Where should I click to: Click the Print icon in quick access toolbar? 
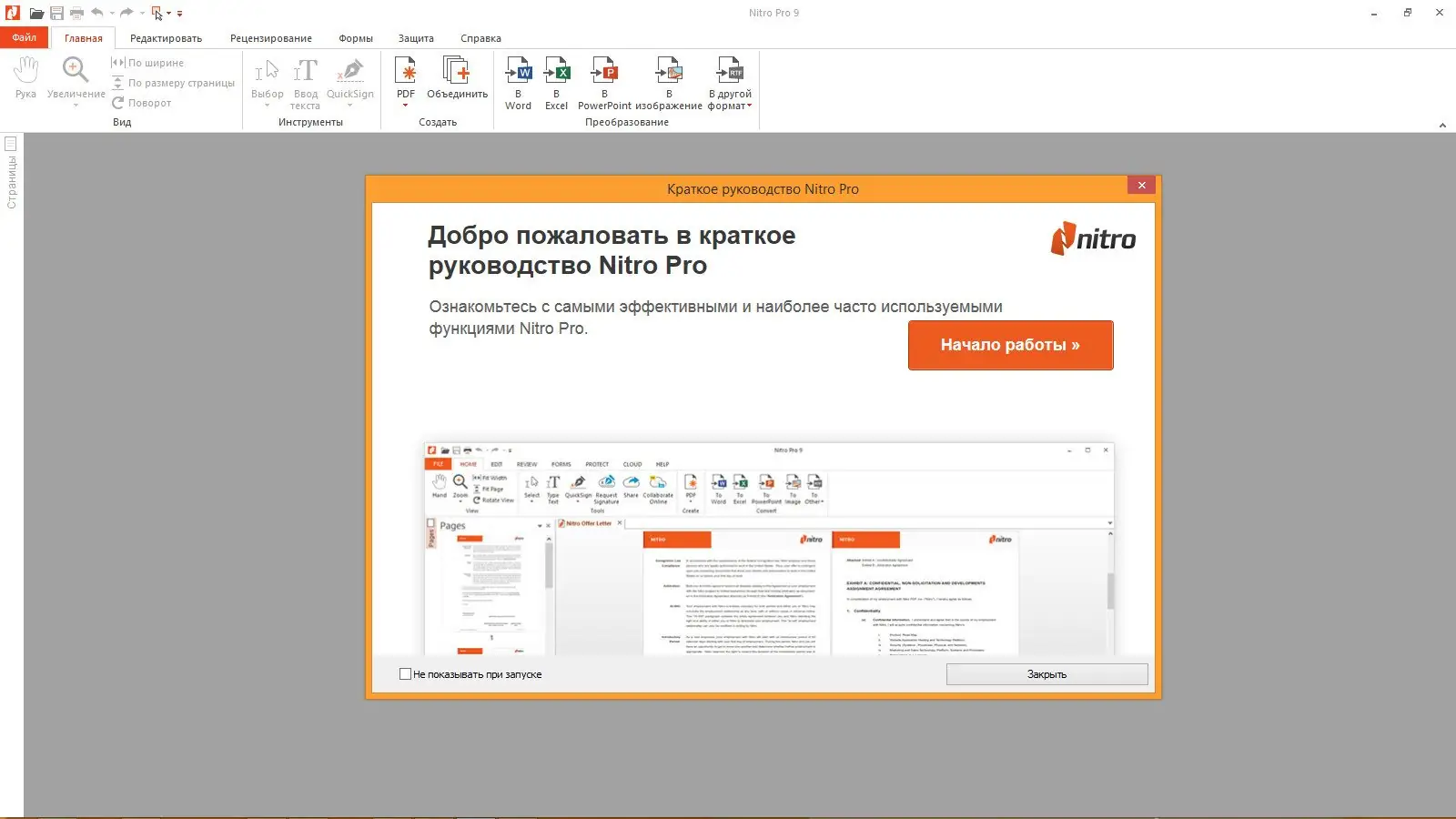pyautogui.click(x=76, y=14)
